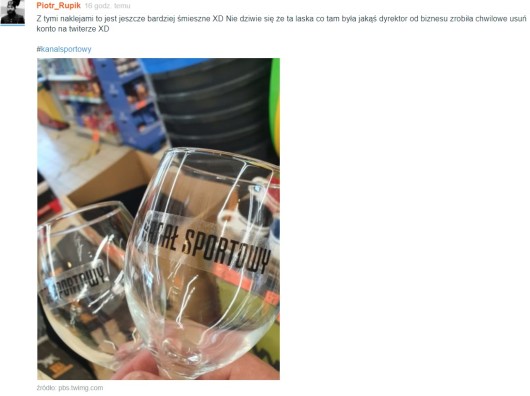Open the pbs.twimg.com source link
Image resolution: width=530 pixels, height=396 pixels.
pyautogui.click(x=81, y=388)
